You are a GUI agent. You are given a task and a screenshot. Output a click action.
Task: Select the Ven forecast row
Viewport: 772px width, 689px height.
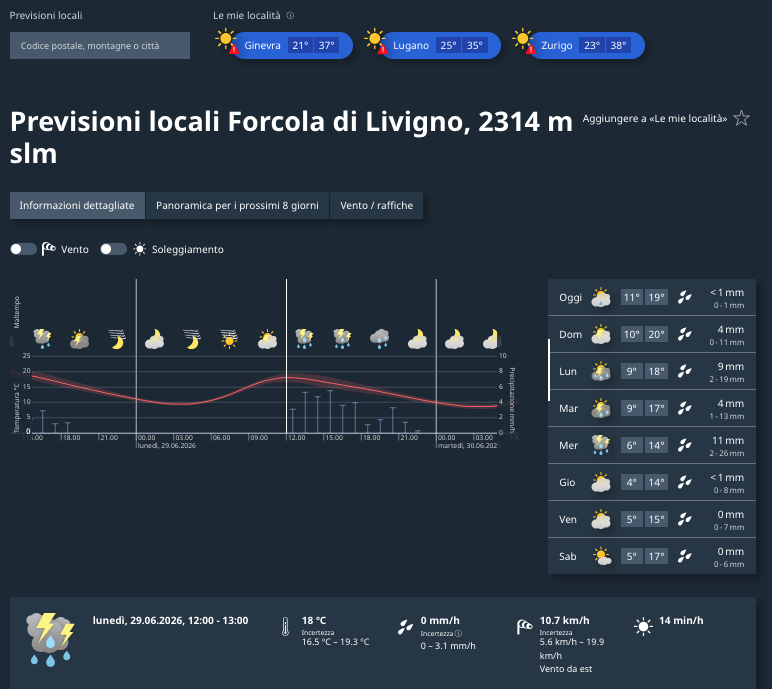[x=651, y=519]
